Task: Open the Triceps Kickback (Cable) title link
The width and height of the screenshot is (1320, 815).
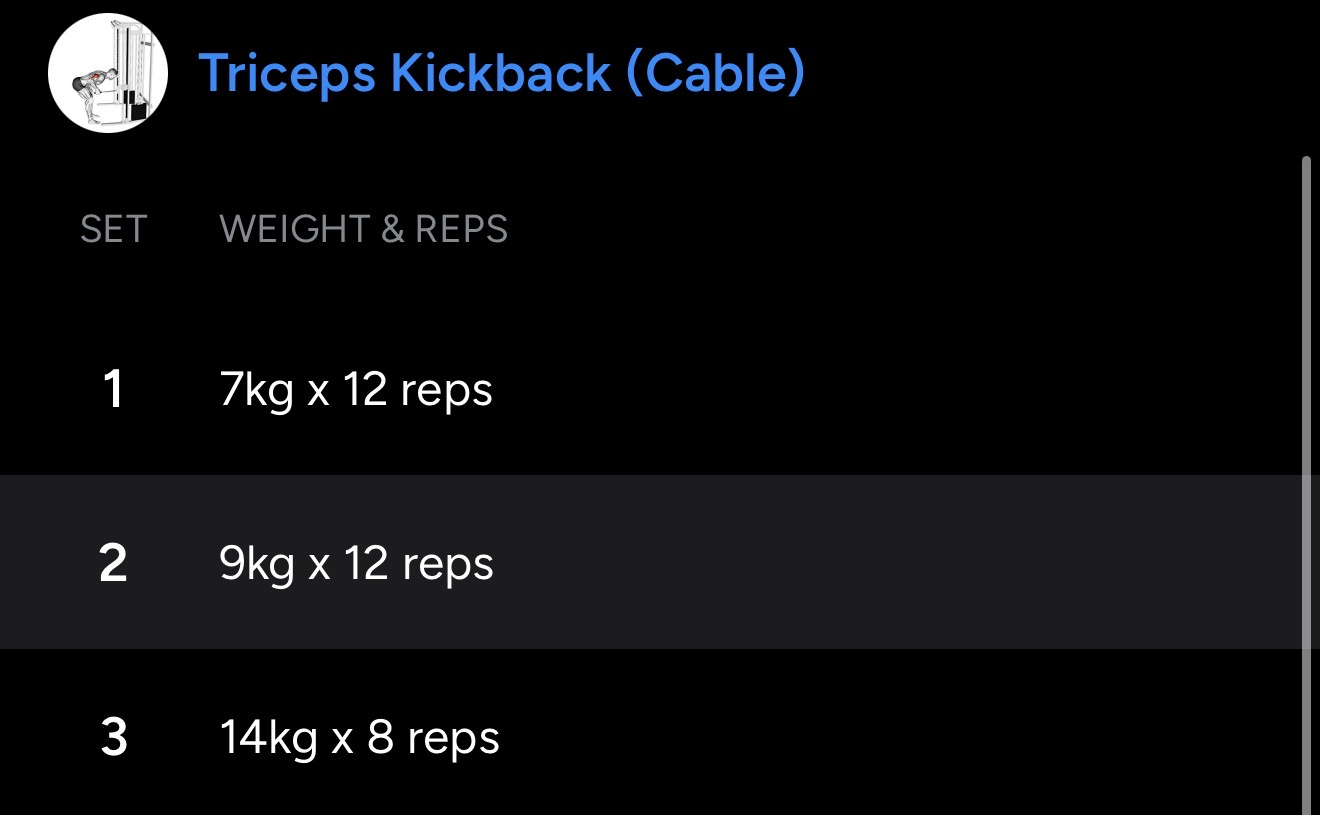Action: [x=501, y=73]
